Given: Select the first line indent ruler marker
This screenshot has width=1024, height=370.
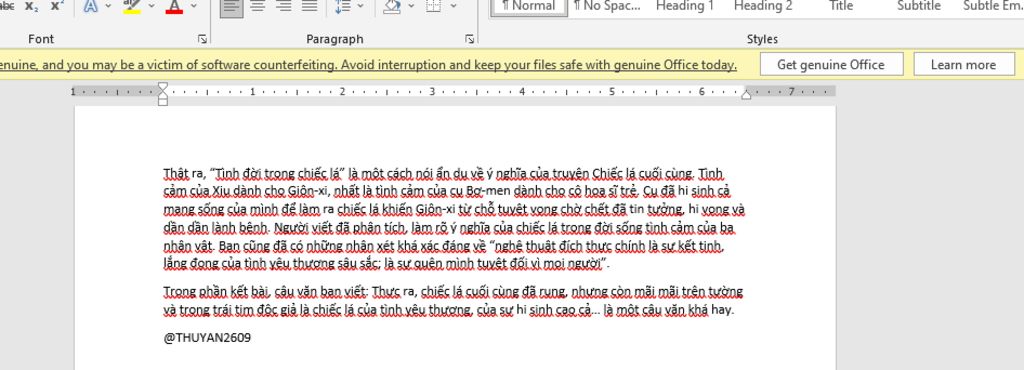Looking at the screenshot, I should click(x=163, y=87).
